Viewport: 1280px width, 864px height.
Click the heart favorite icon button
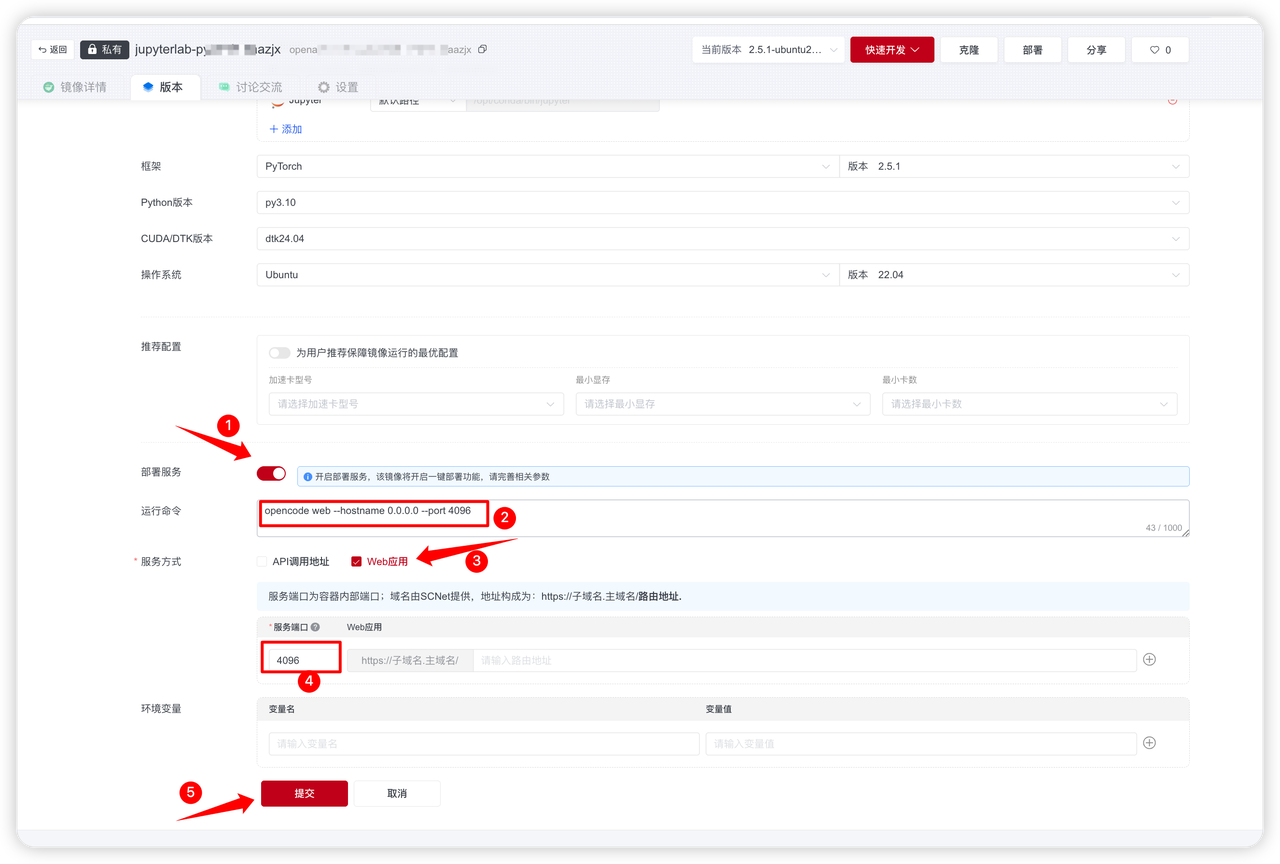(1160, 50)
